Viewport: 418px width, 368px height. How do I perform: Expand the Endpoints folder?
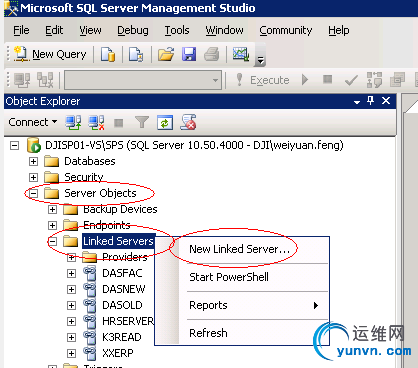tap(52, 225)
